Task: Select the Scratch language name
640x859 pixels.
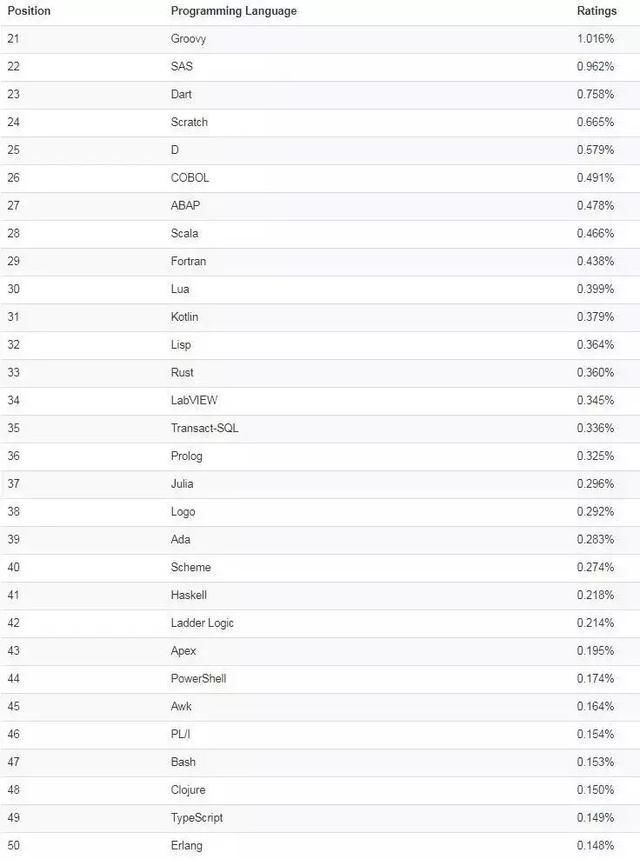Action: coord(189,122)
